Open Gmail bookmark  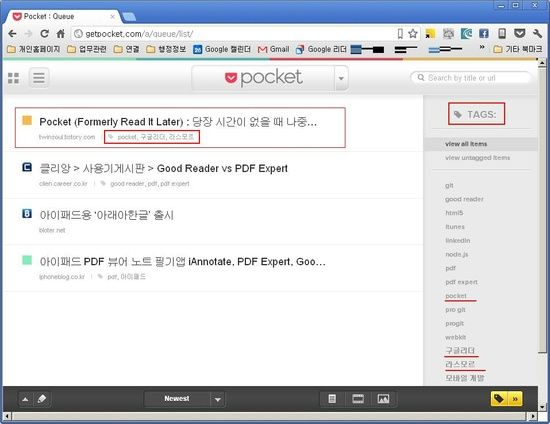[273, 49]
